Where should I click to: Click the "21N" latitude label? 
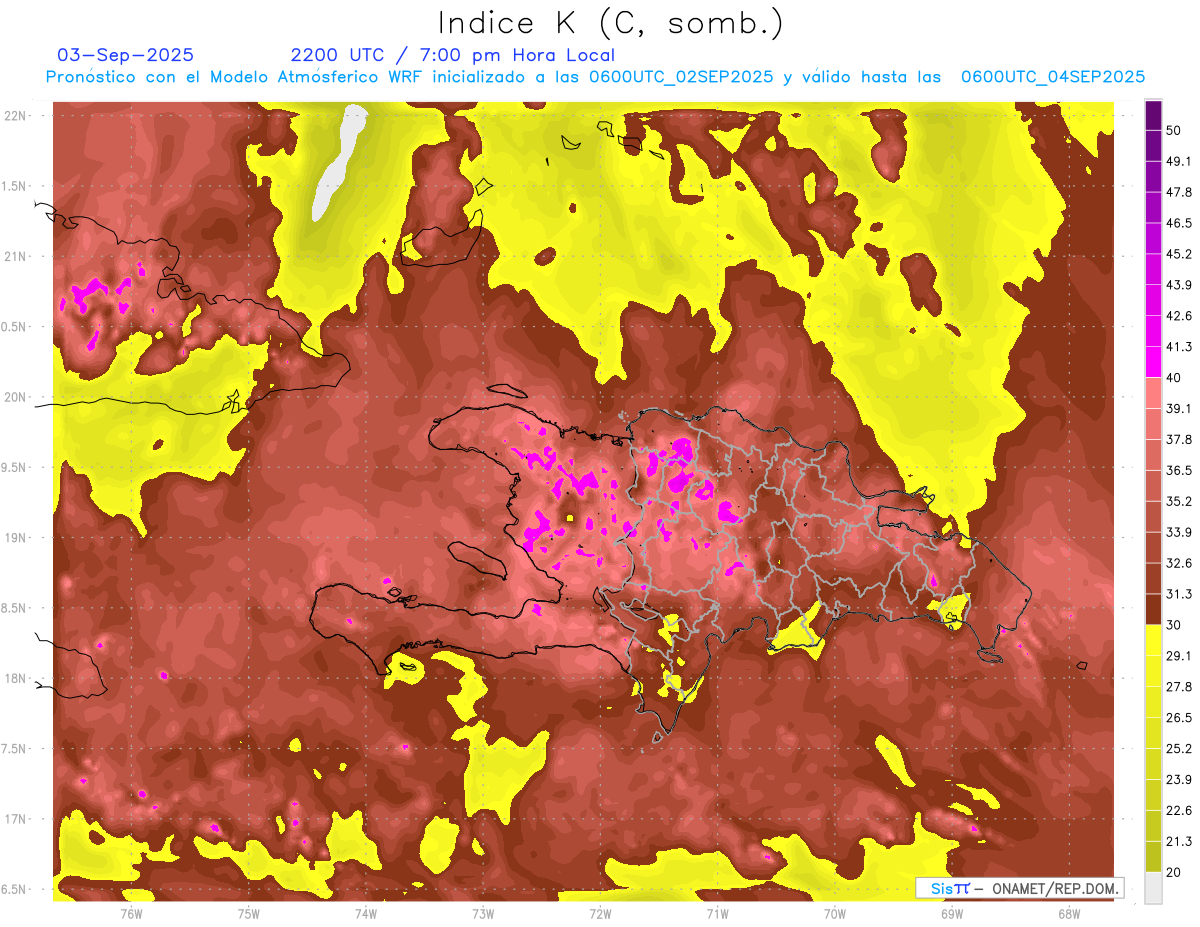click(x=15, y=256)
